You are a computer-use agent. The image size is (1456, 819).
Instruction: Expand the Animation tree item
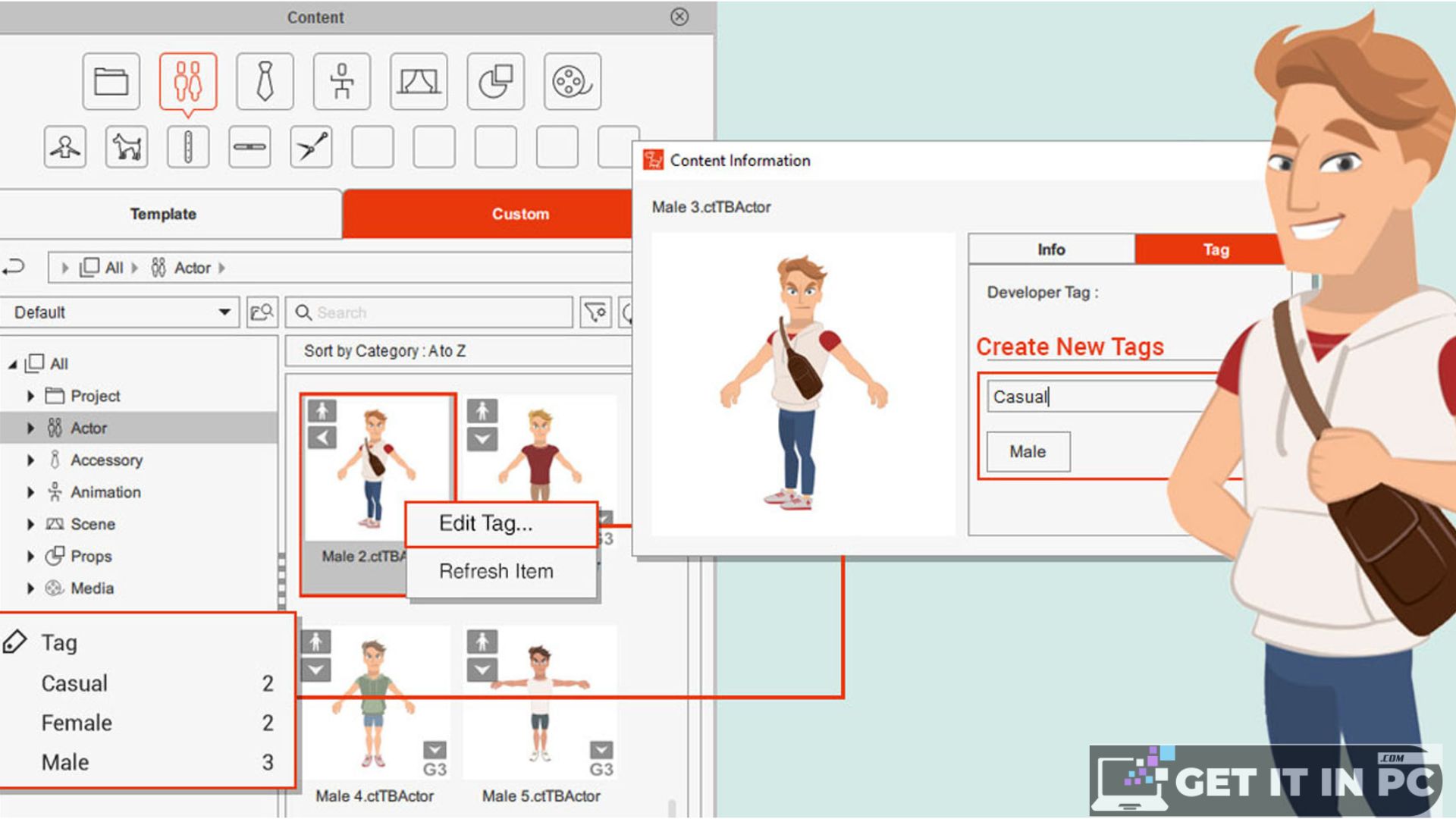(30, 489)
